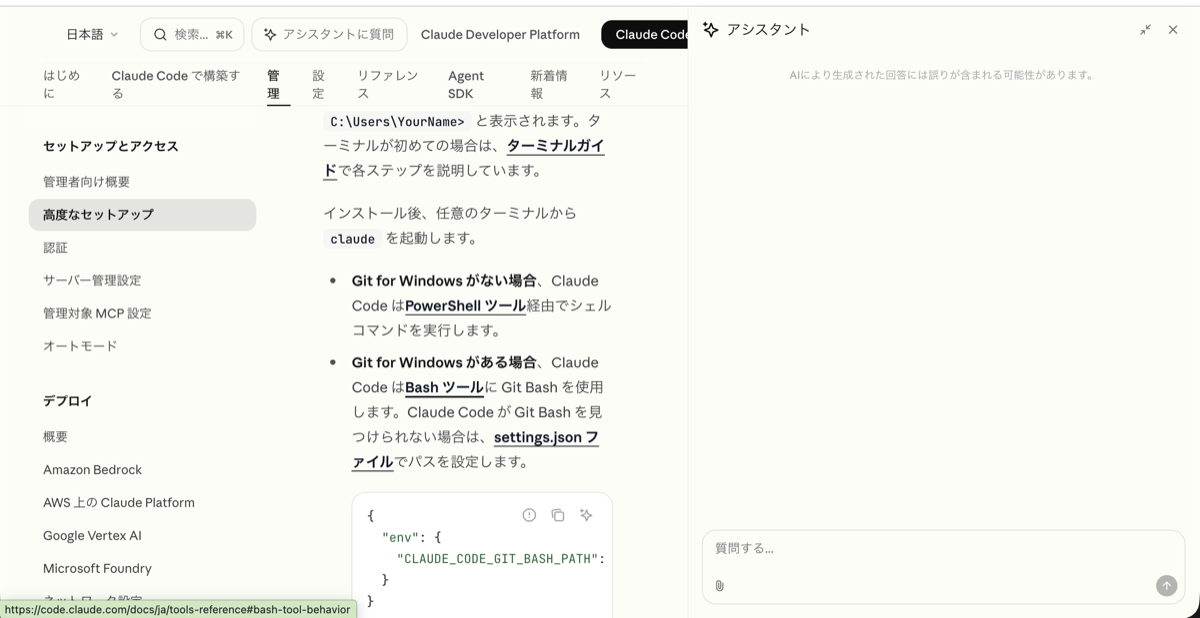
Task: Open the リファレンス tab
Action: [388, 84]
